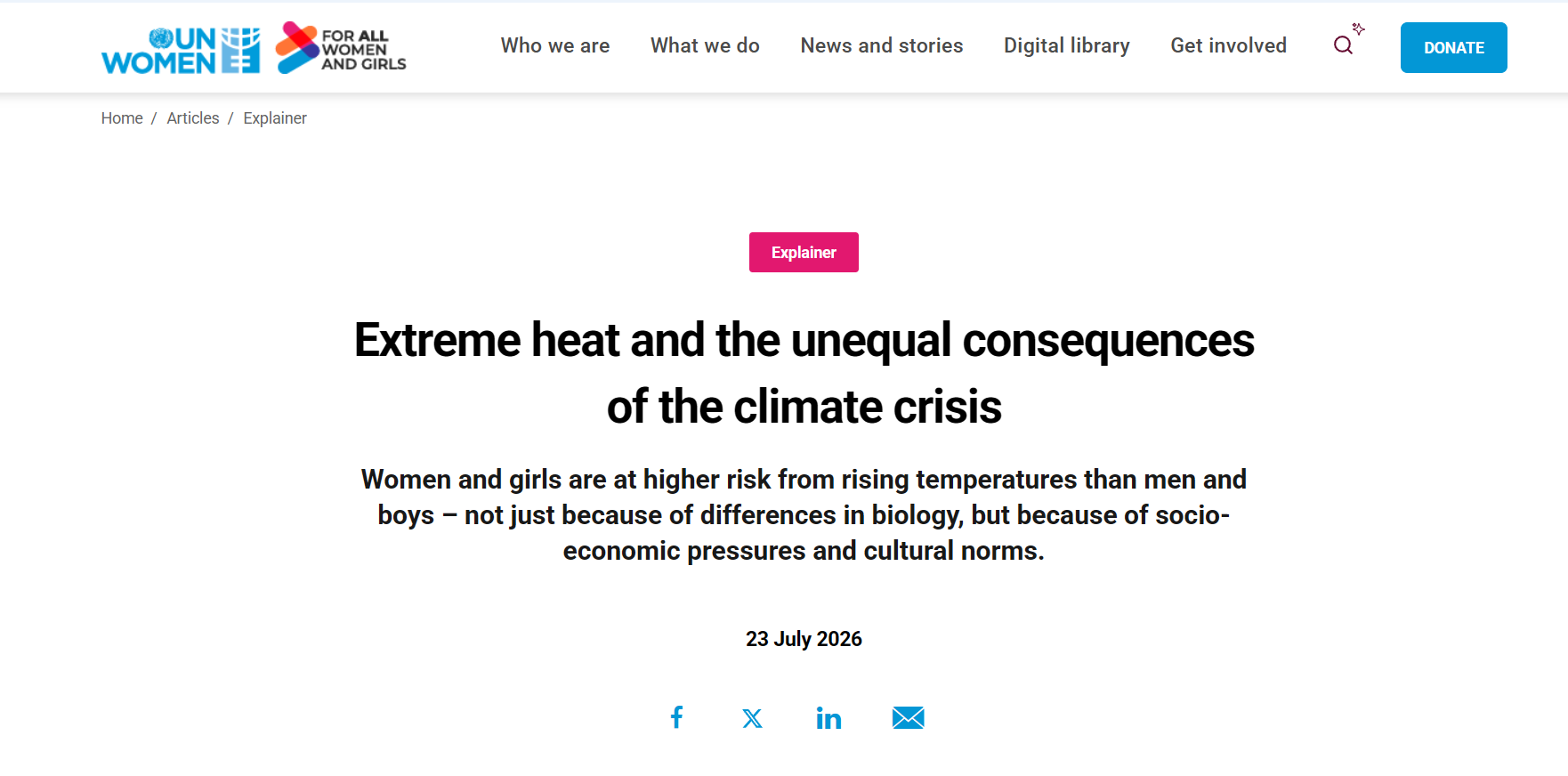Click the Donate button
1568x776 pixels.
pyautogui.click(x=1454, y=47)
